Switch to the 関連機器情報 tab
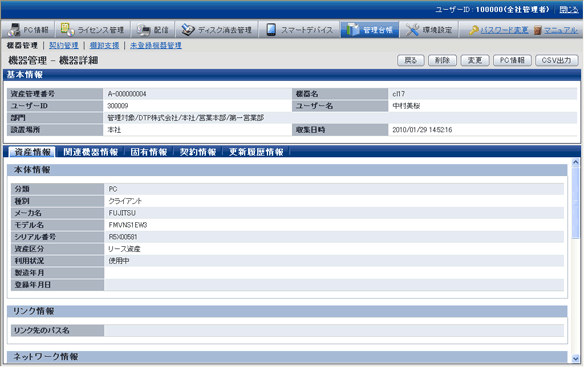 coord(91,152)
